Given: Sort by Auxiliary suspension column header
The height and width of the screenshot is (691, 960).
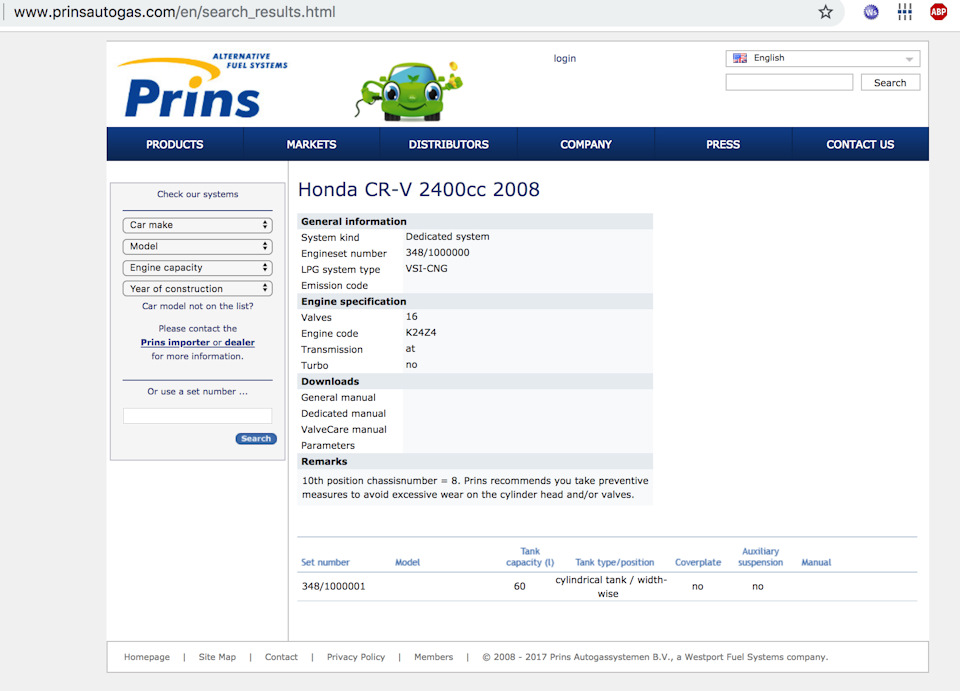Looking at the screenshot, I should tap(760, 557).
